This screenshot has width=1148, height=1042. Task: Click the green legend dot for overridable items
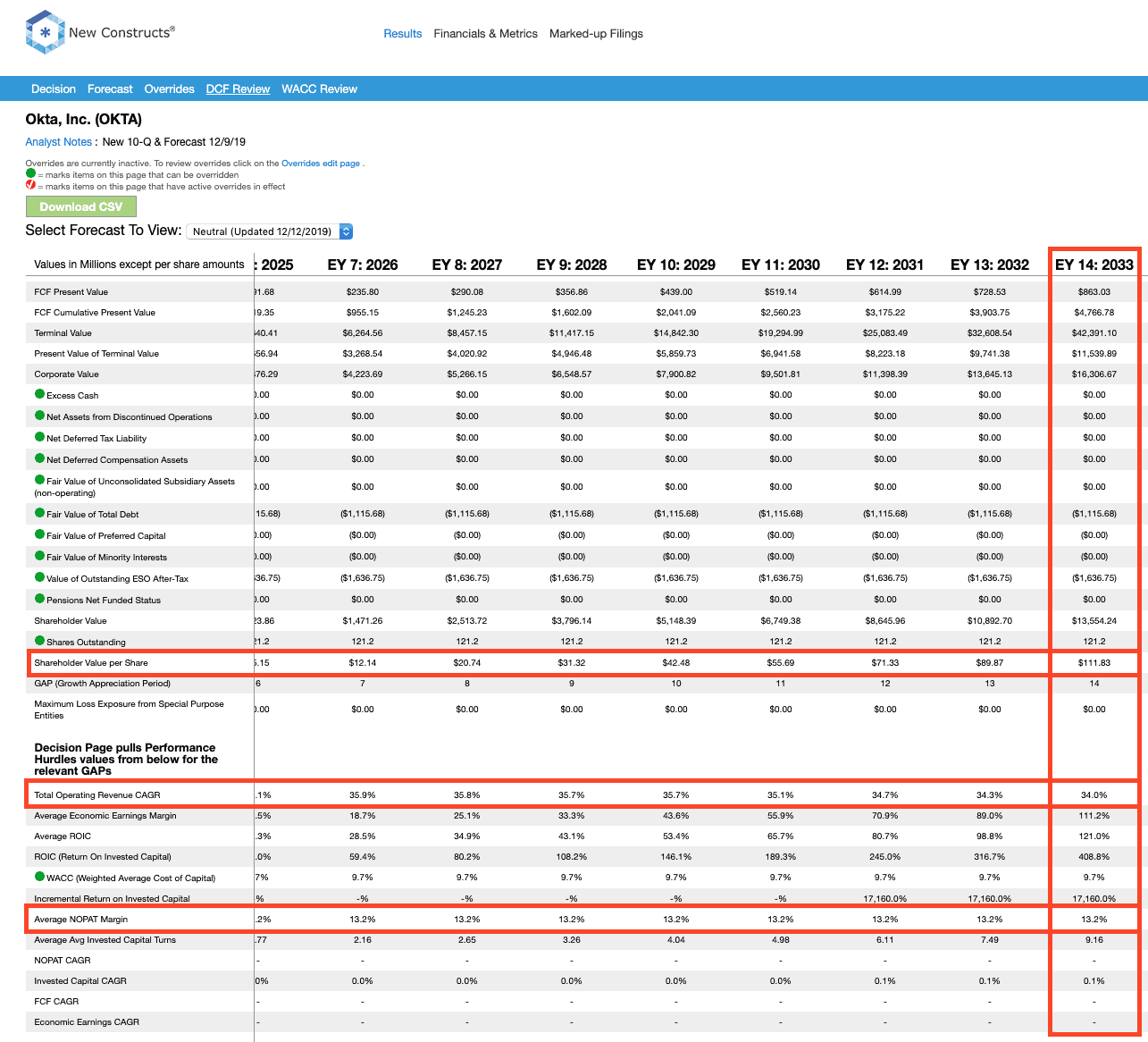click(30, 174)
